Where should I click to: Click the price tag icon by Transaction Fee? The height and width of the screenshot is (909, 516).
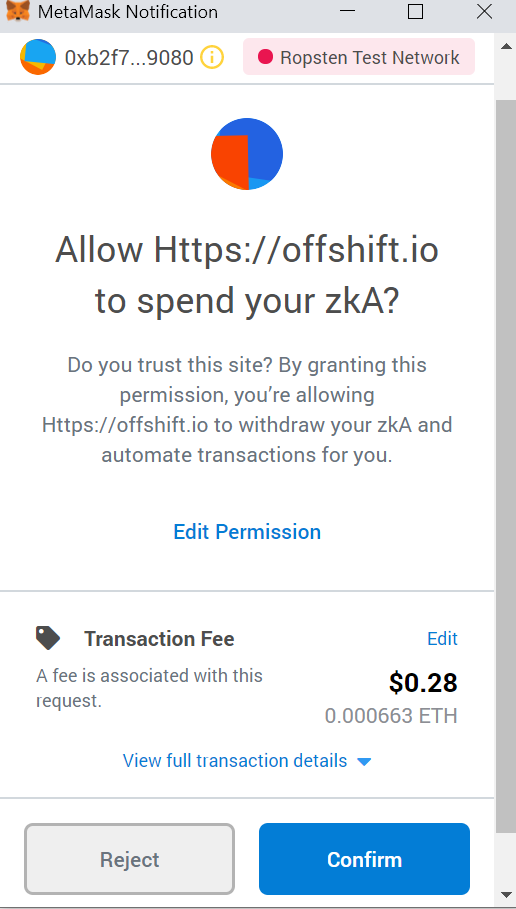pos(48,638)
